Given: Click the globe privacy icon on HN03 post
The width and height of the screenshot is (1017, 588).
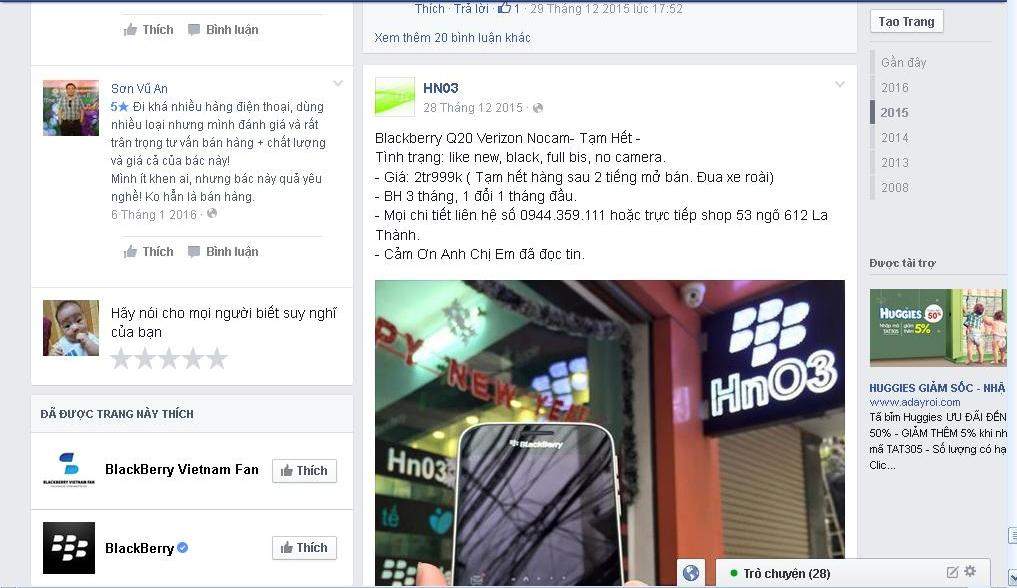Looking at the screenshot, I should click(538, 108).
